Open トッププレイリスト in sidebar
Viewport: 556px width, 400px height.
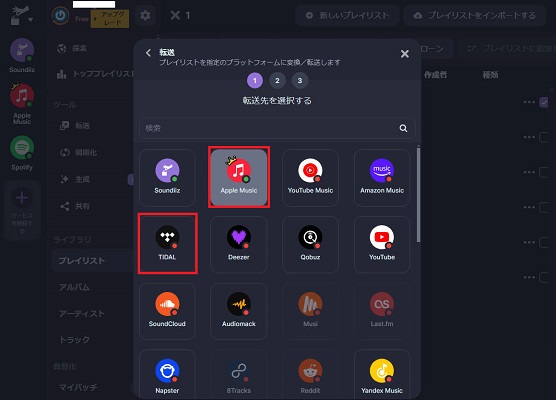pyautogui.click(x=95, y=74)
